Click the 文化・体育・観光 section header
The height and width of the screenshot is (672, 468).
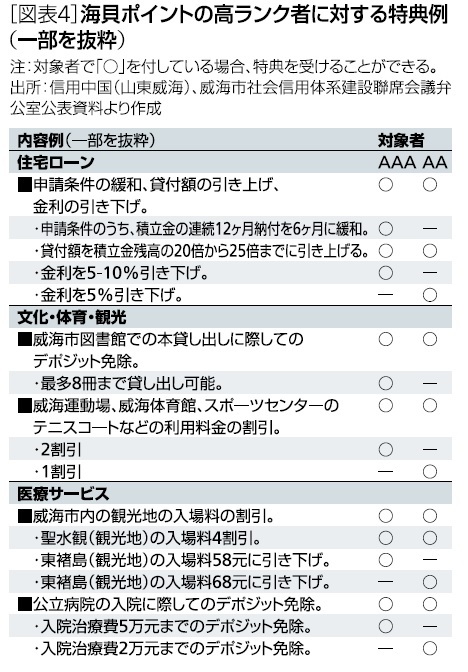pos(72,318)
